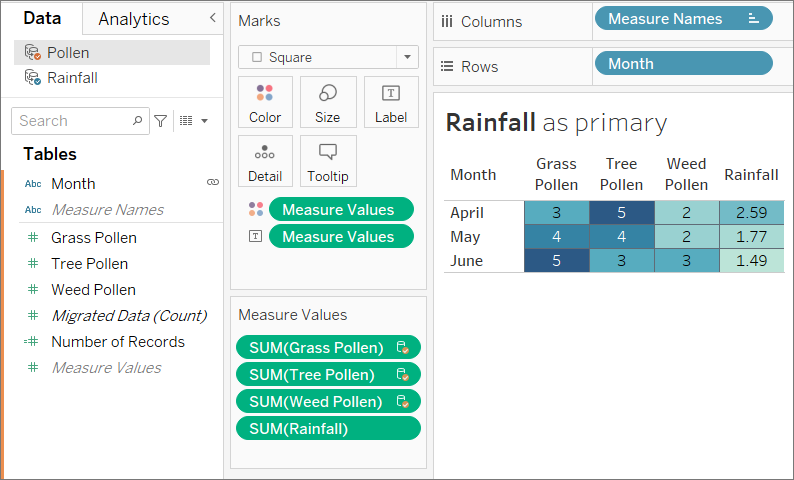Click sort icon on Measure Names pill
This screenshot has height=480, width=794.
click(753, 19)
